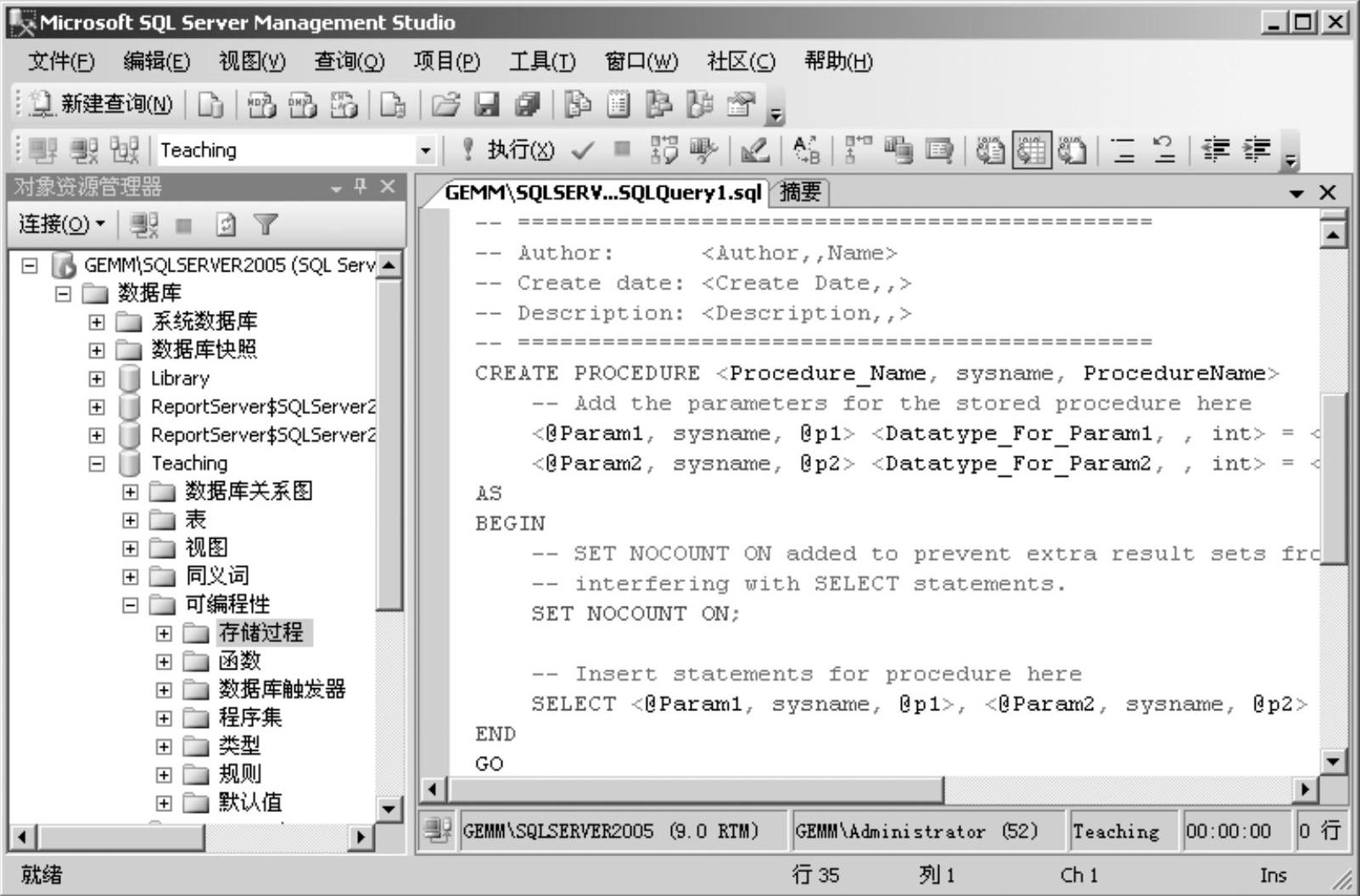Screen dimensions: 1360x896
Task: Open the Query (查询) menu
Action: pos(349,61)
